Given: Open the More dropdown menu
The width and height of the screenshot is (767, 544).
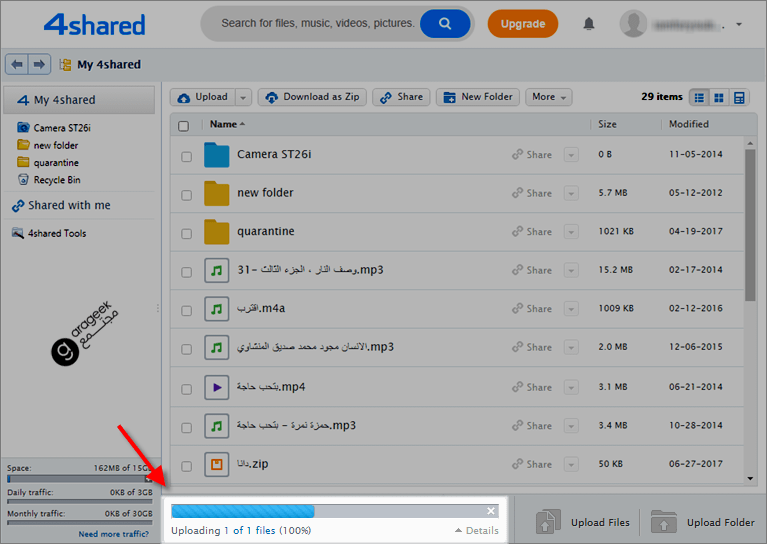Looking at the screenshot, I should [x=549, y=97].
